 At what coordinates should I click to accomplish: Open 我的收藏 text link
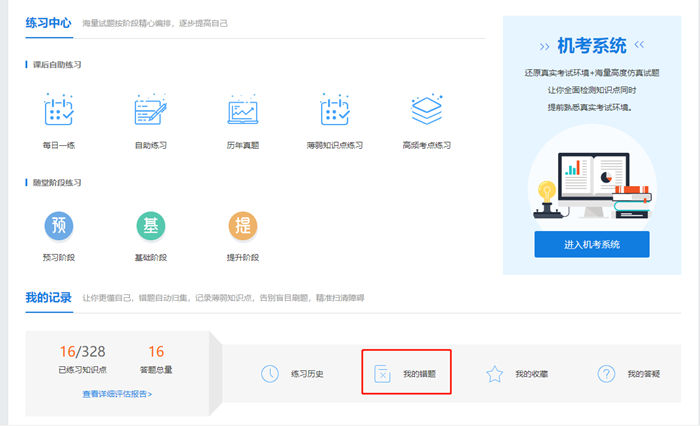click(532, 374)
